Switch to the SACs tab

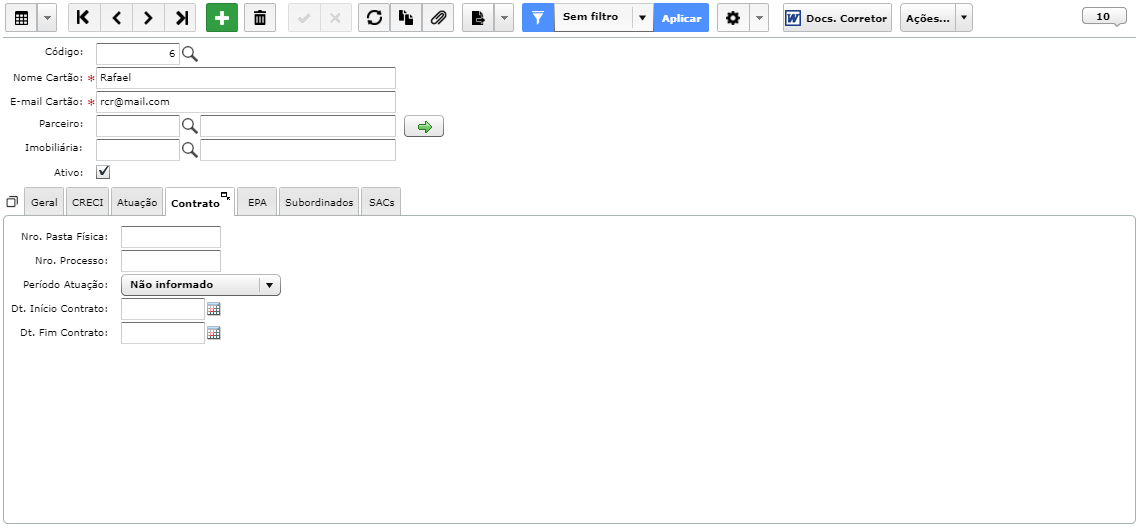coord(381,202)
